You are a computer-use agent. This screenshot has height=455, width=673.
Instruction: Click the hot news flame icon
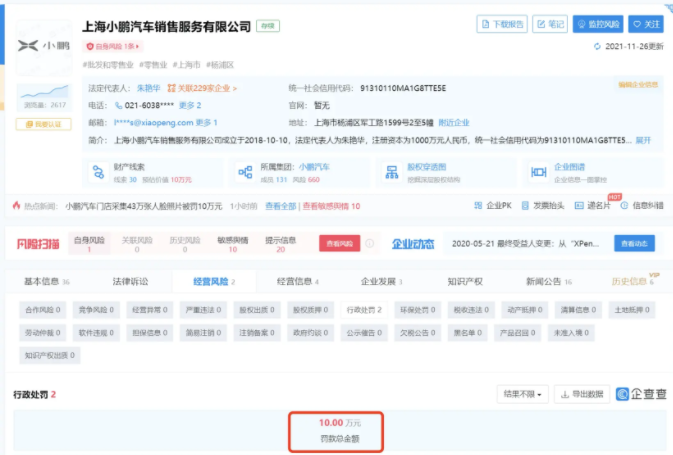click(16, 206)
